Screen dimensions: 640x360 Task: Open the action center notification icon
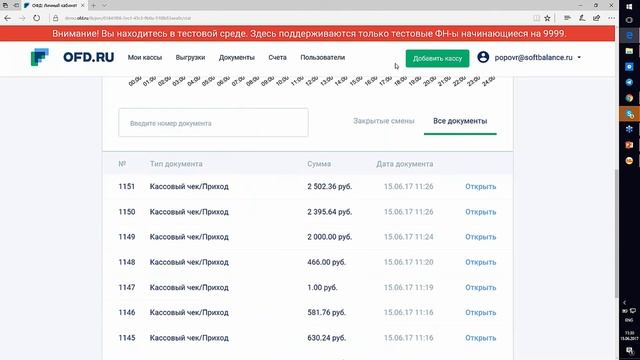click(629, 351)
